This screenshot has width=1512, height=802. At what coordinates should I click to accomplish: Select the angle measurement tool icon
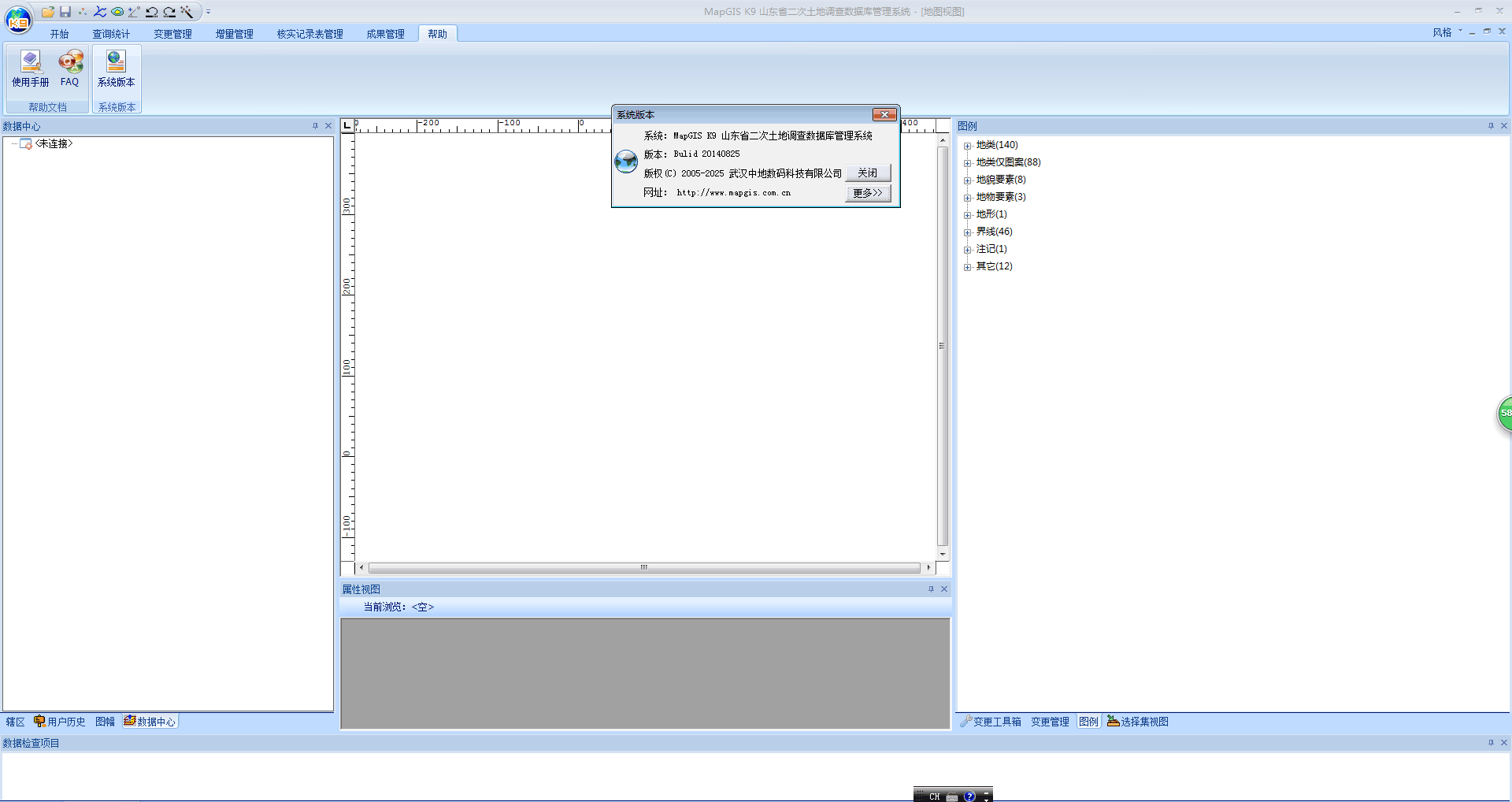[134, 12]
